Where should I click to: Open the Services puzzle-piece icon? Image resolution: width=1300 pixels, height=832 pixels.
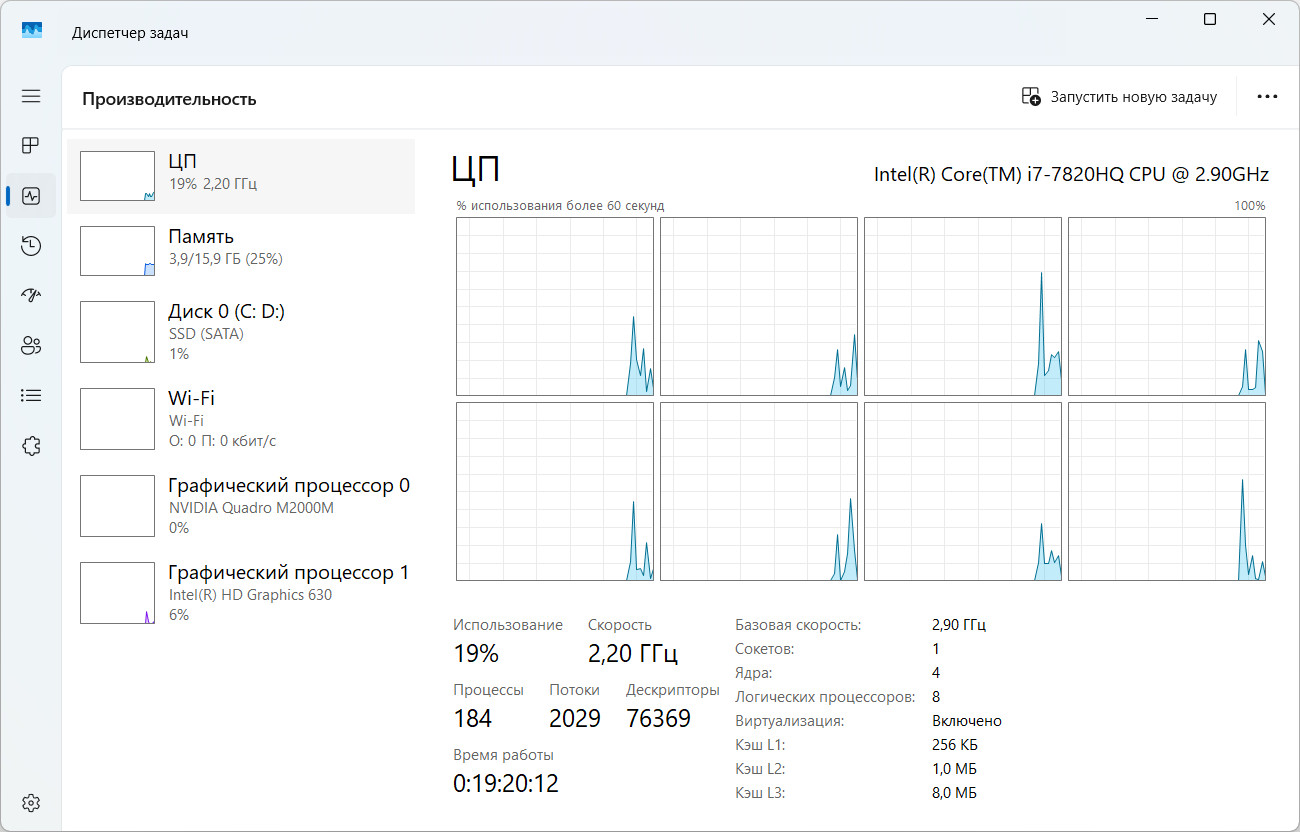tap(31, 446)
